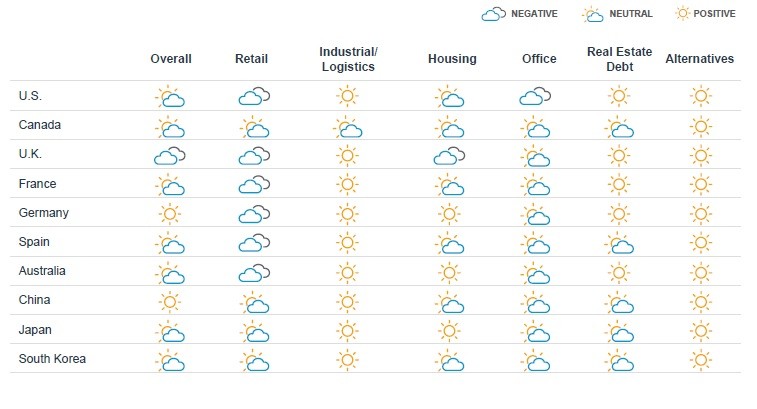The image size is (757, 409).
Task: Click the U.S. Retail negative cloud icon
Action: click(x=254, y=97)
